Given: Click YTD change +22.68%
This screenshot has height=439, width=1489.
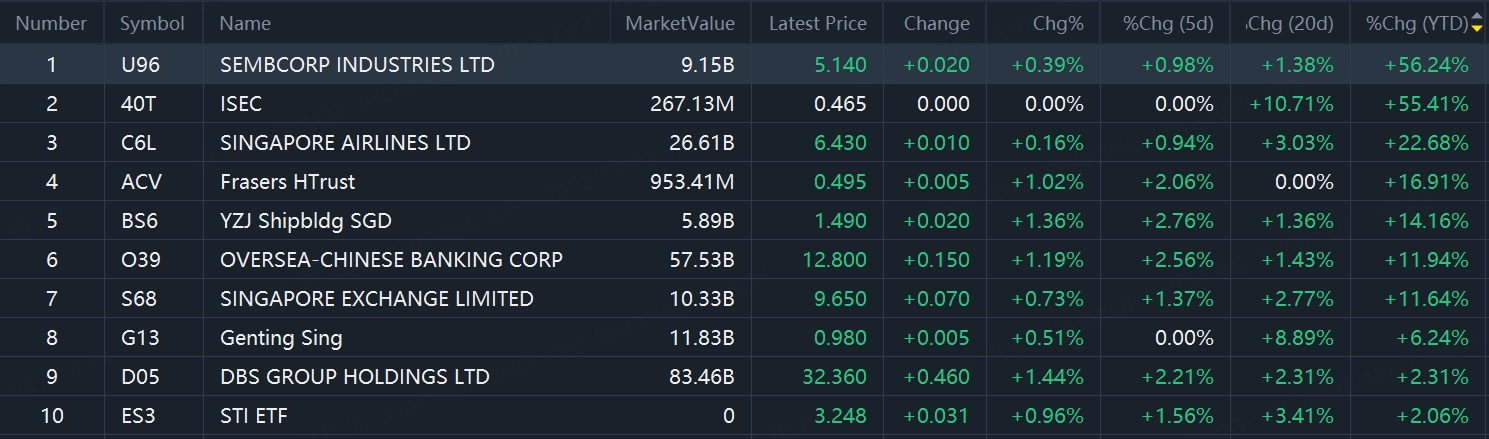Looking at the screenshot, I should pos(1427,143).
